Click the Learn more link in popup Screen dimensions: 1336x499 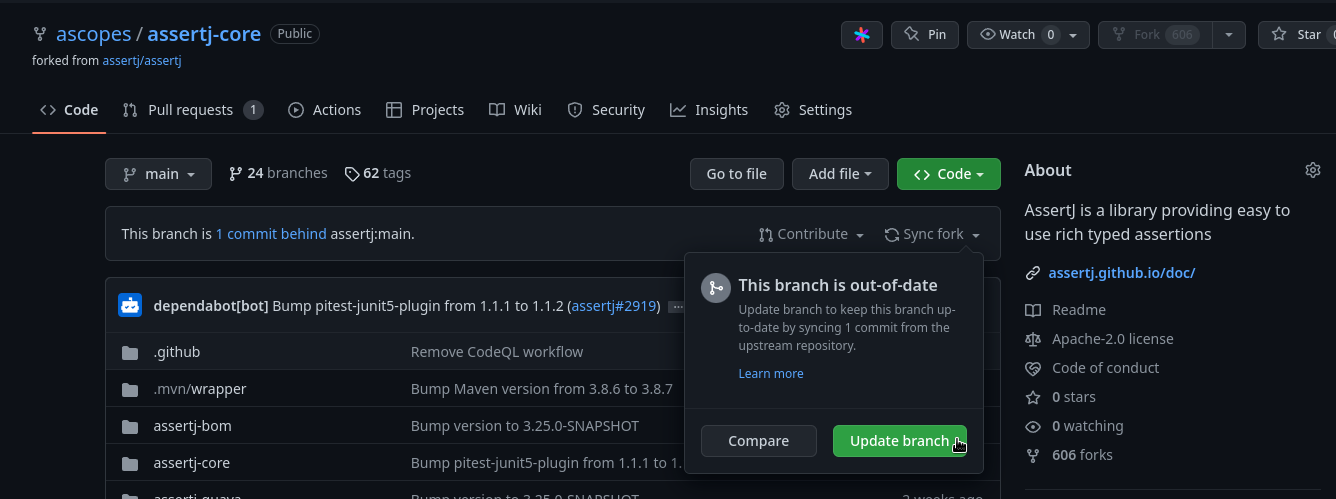771,373
